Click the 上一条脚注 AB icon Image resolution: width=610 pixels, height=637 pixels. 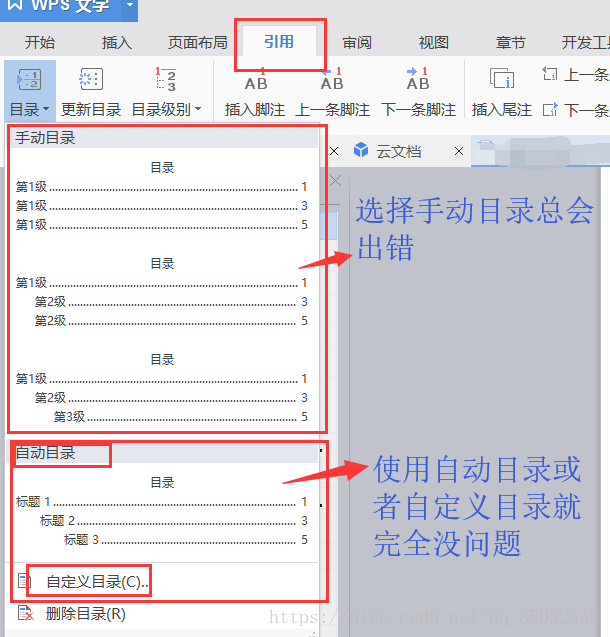(x=332, y=79)
